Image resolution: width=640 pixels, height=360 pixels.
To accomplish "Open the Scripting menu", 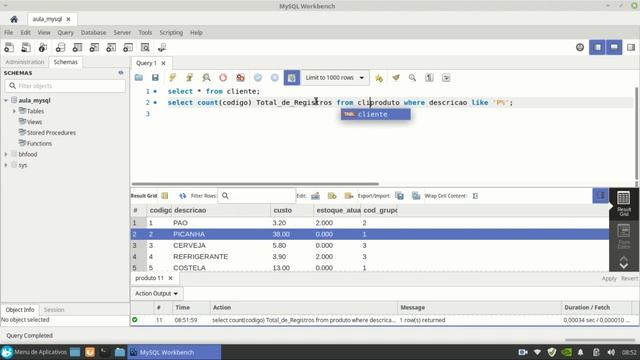I will [x=171, y=32].
